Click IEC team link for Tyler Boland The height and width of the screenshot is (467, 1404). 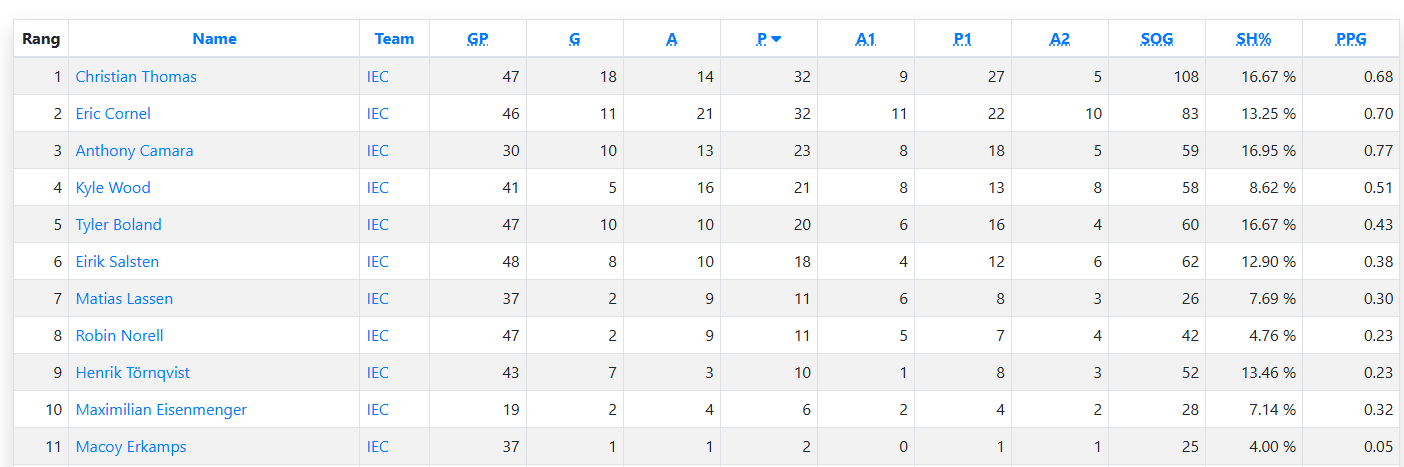tap(377, 225)
